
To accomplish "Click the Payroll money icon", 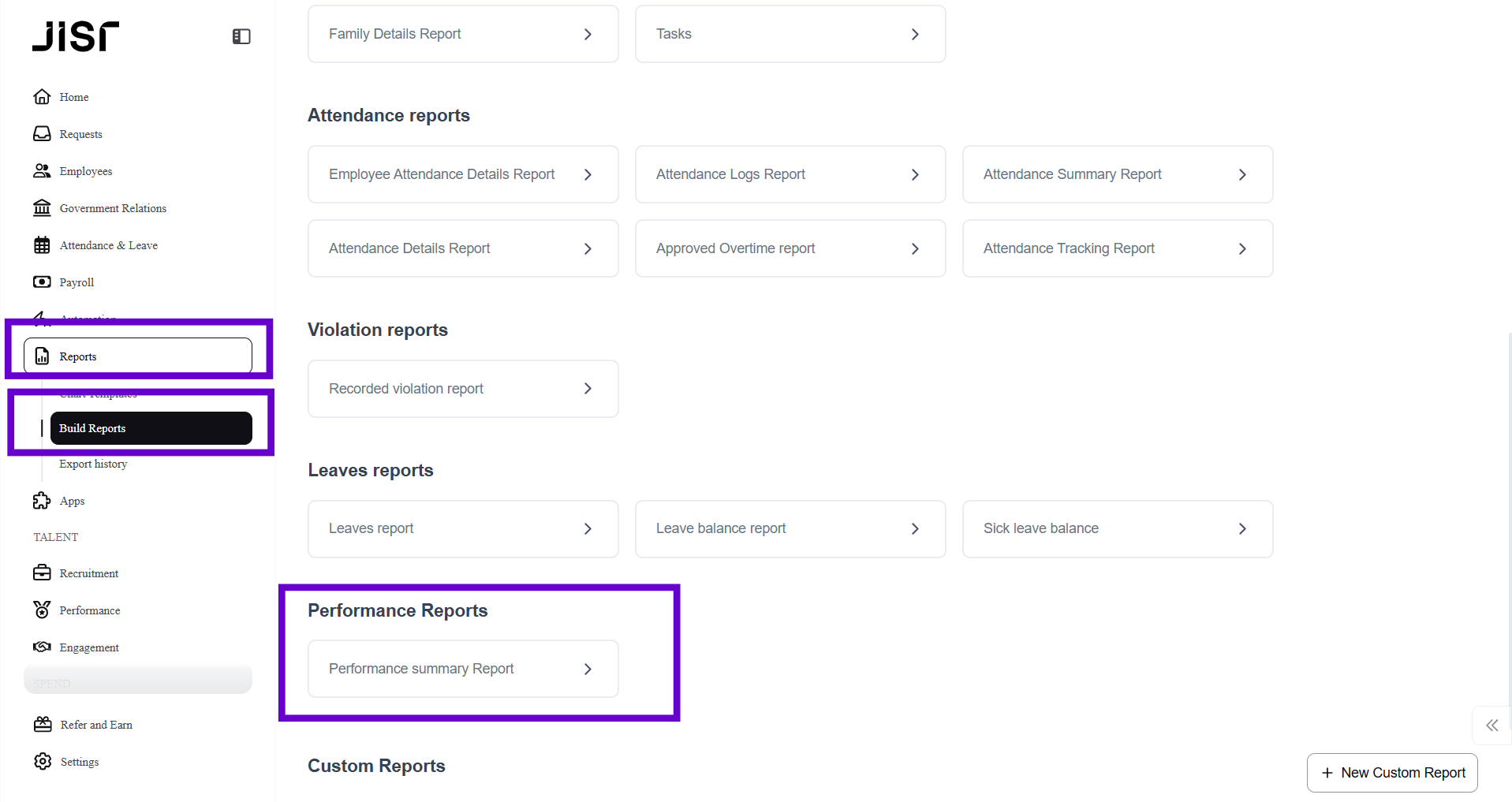I will 42,282.
